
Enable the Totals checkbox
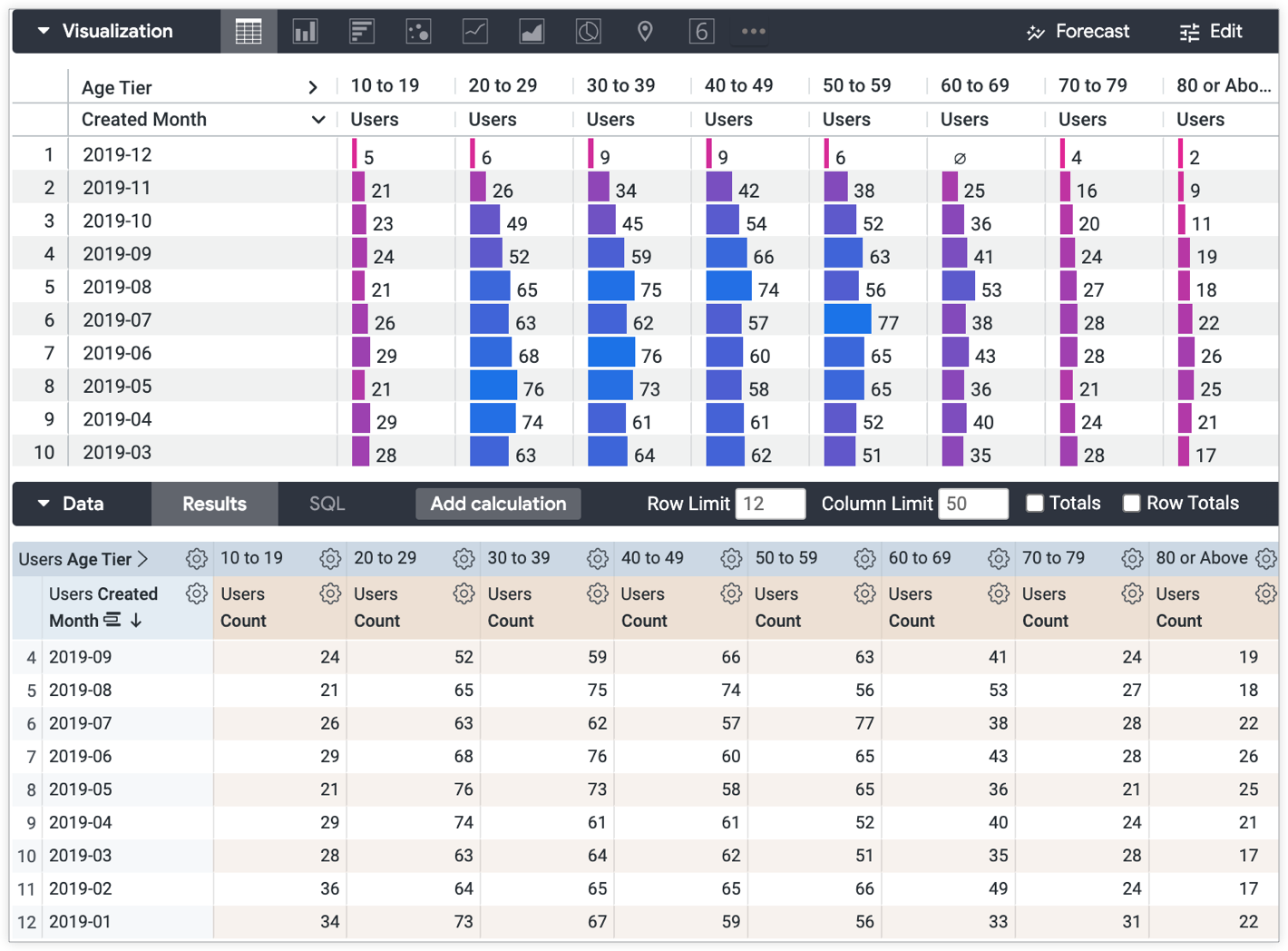point(1035,503)
